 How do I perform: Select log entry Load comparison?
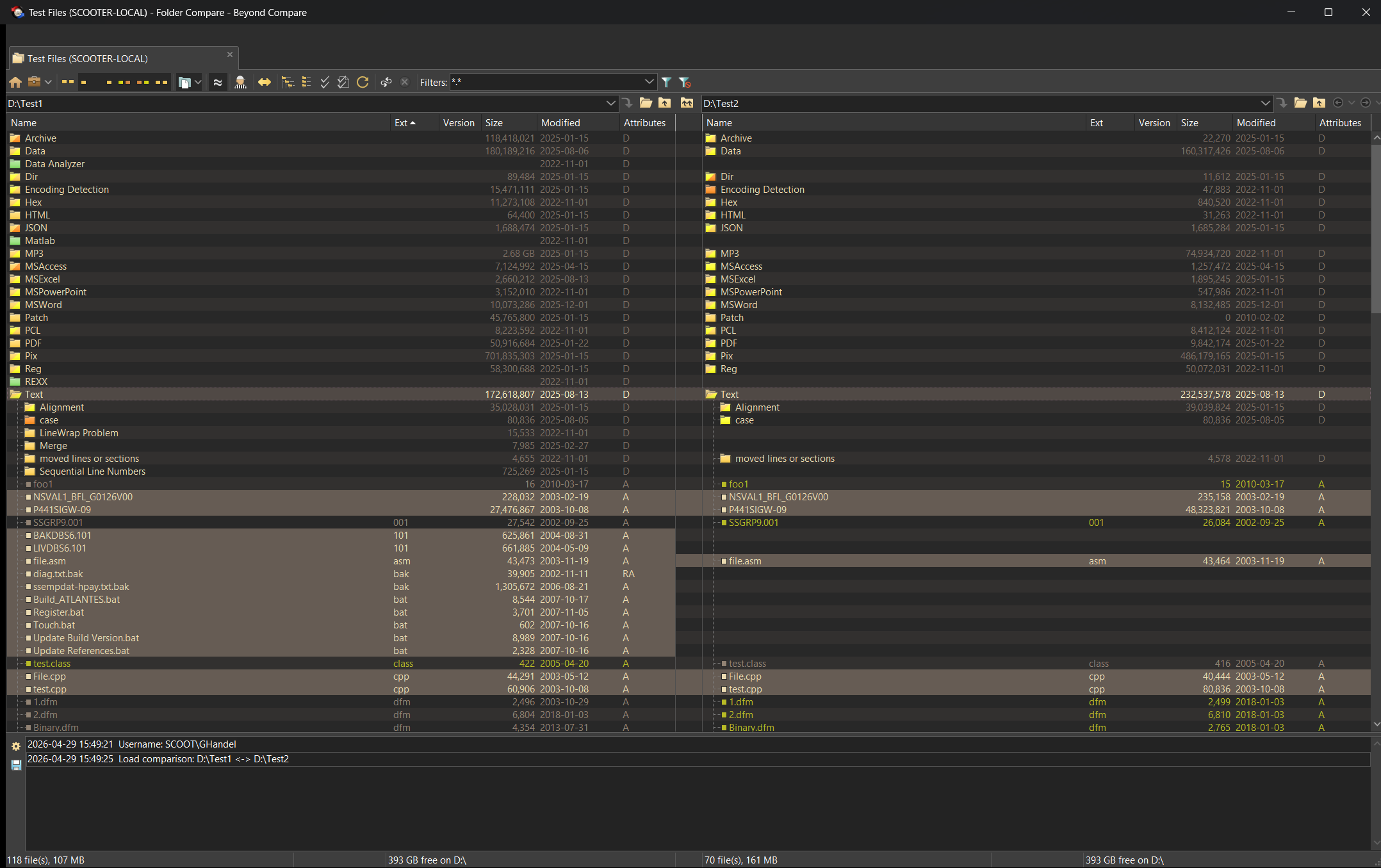[698, 759]
